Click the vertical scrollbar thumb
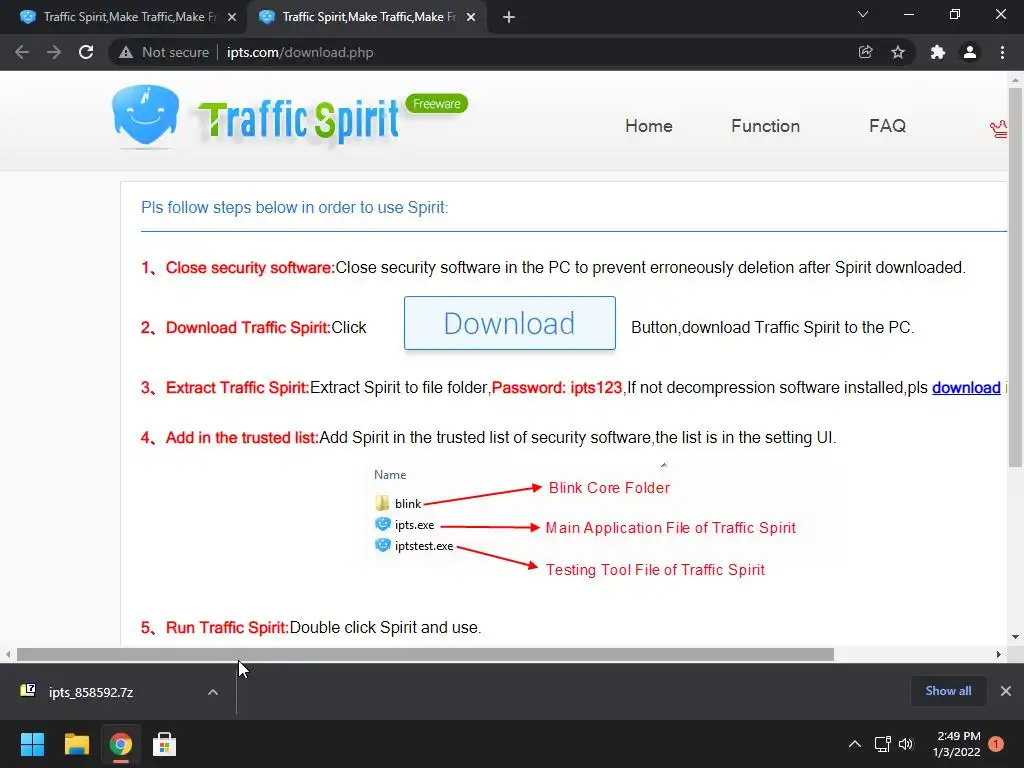Viewport: 1024px width, 768px height. (x=1015, y=277)
